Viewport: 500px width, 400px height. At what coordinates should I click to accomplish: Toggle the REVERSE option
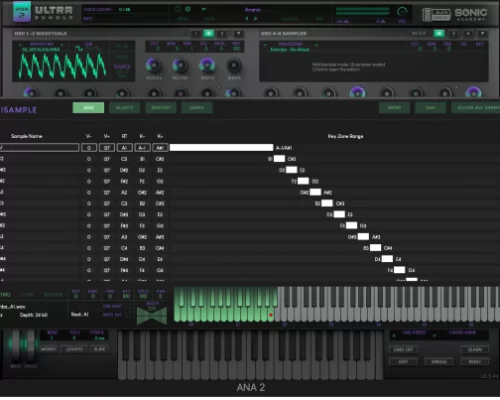point(53,295)
